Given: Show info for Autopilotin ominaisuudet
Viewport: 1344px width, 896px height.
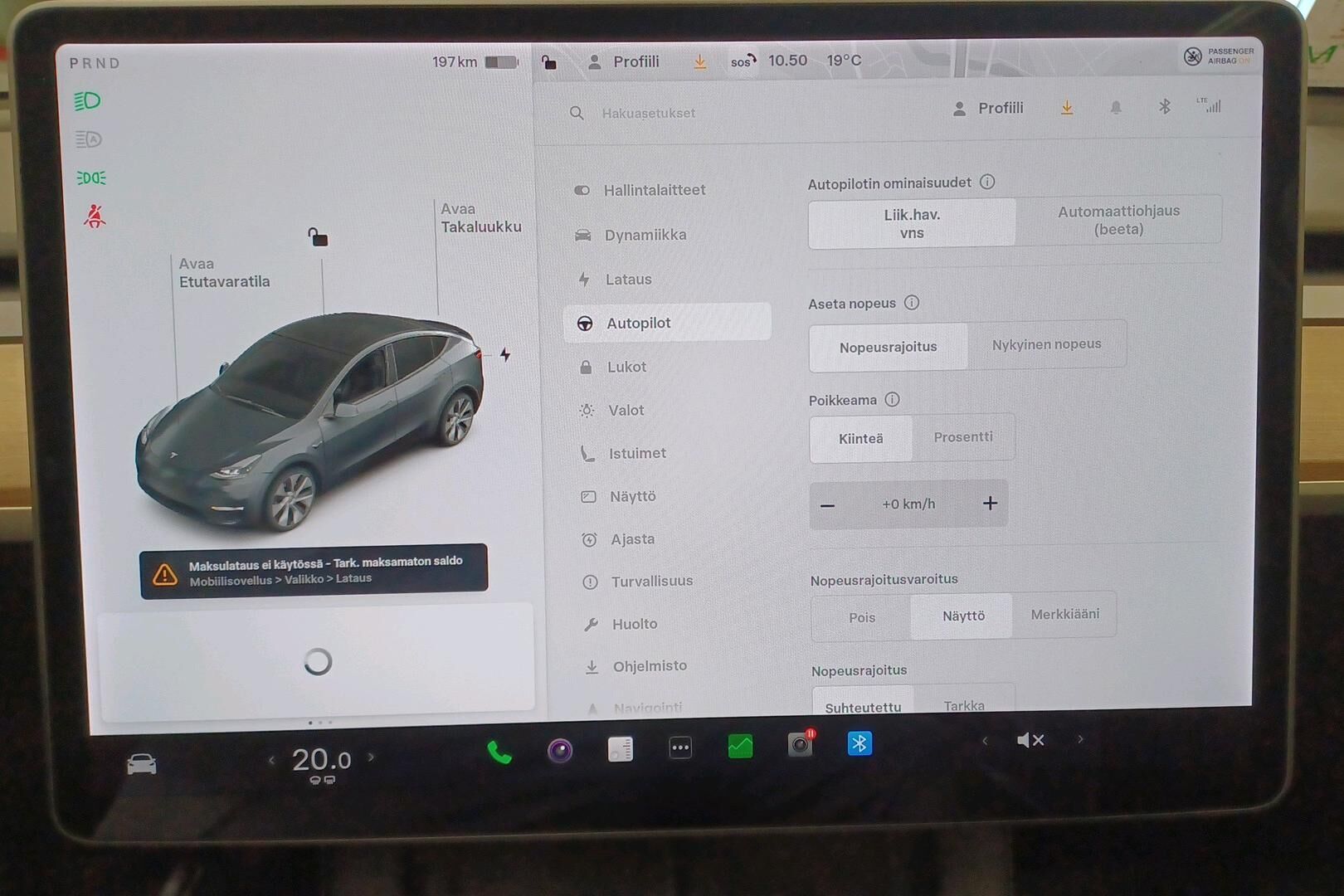Looking at the screenshot, I should point(987,182).
